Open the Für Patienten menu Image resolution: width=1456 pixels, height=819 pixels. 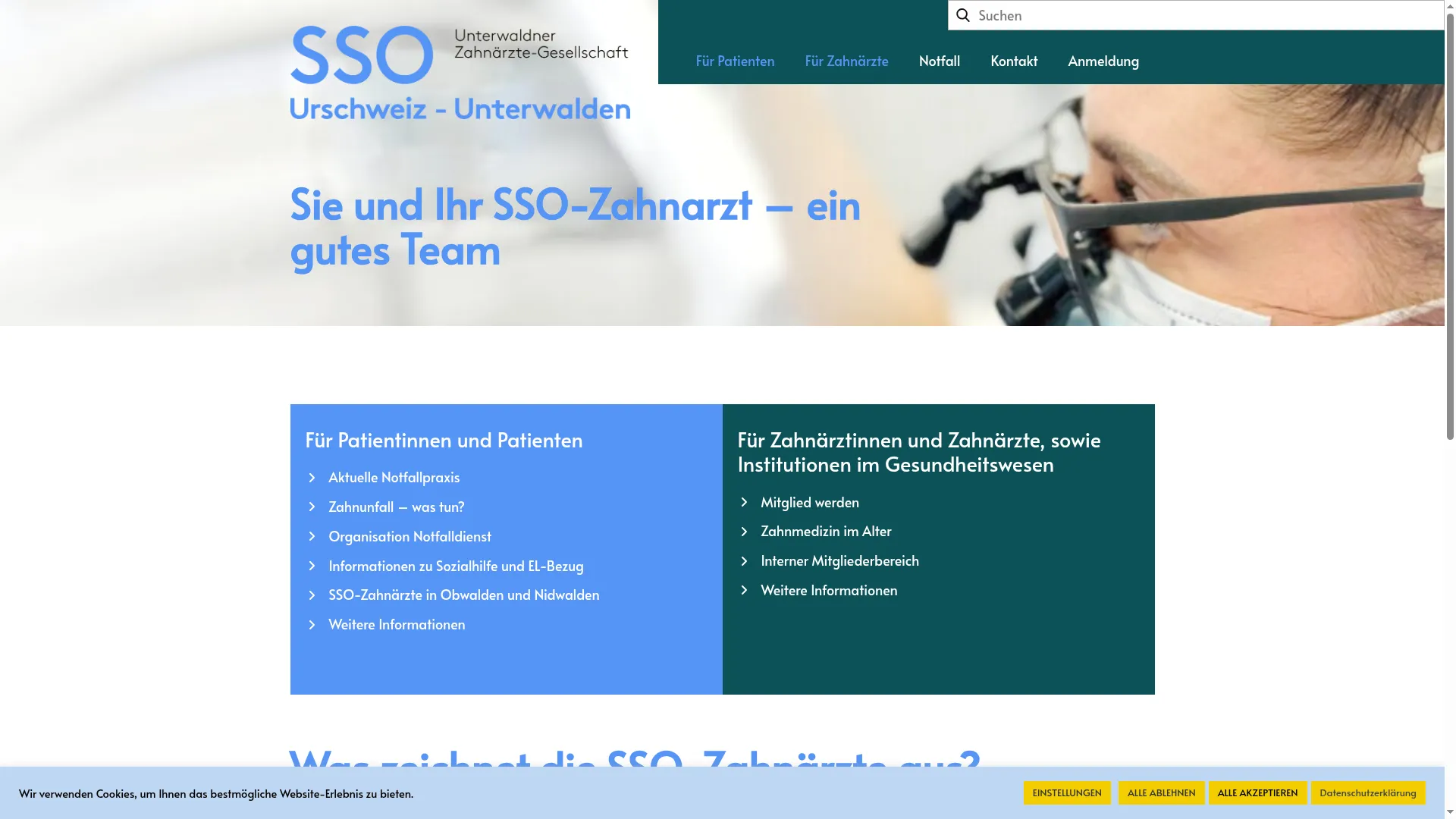point(735,61)
